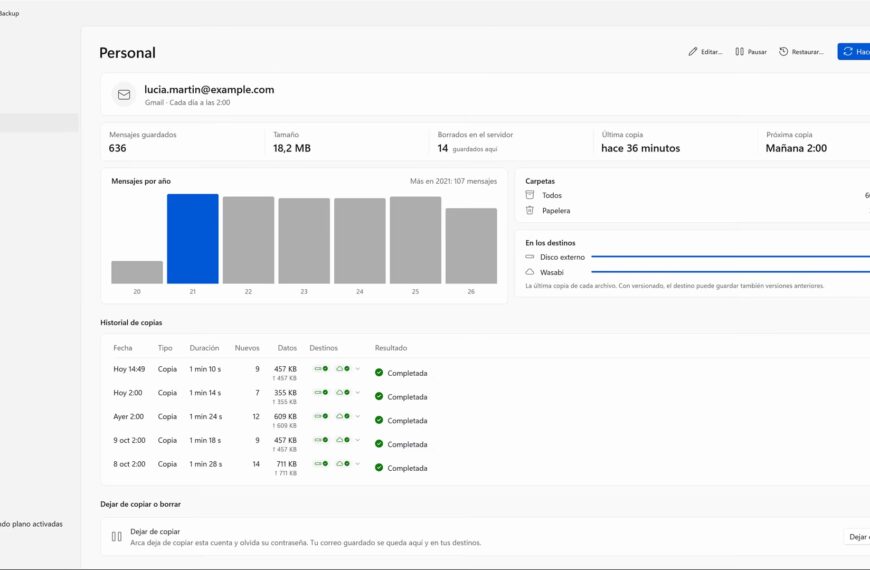
Task: Click the Mañana 2:00 next backup value
Action: tap(796, 148)
